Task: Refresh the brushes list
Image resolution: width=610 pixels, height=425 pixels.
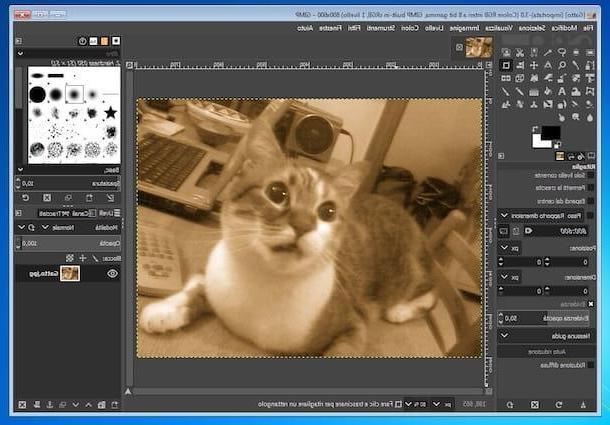Action: (25, 198)
